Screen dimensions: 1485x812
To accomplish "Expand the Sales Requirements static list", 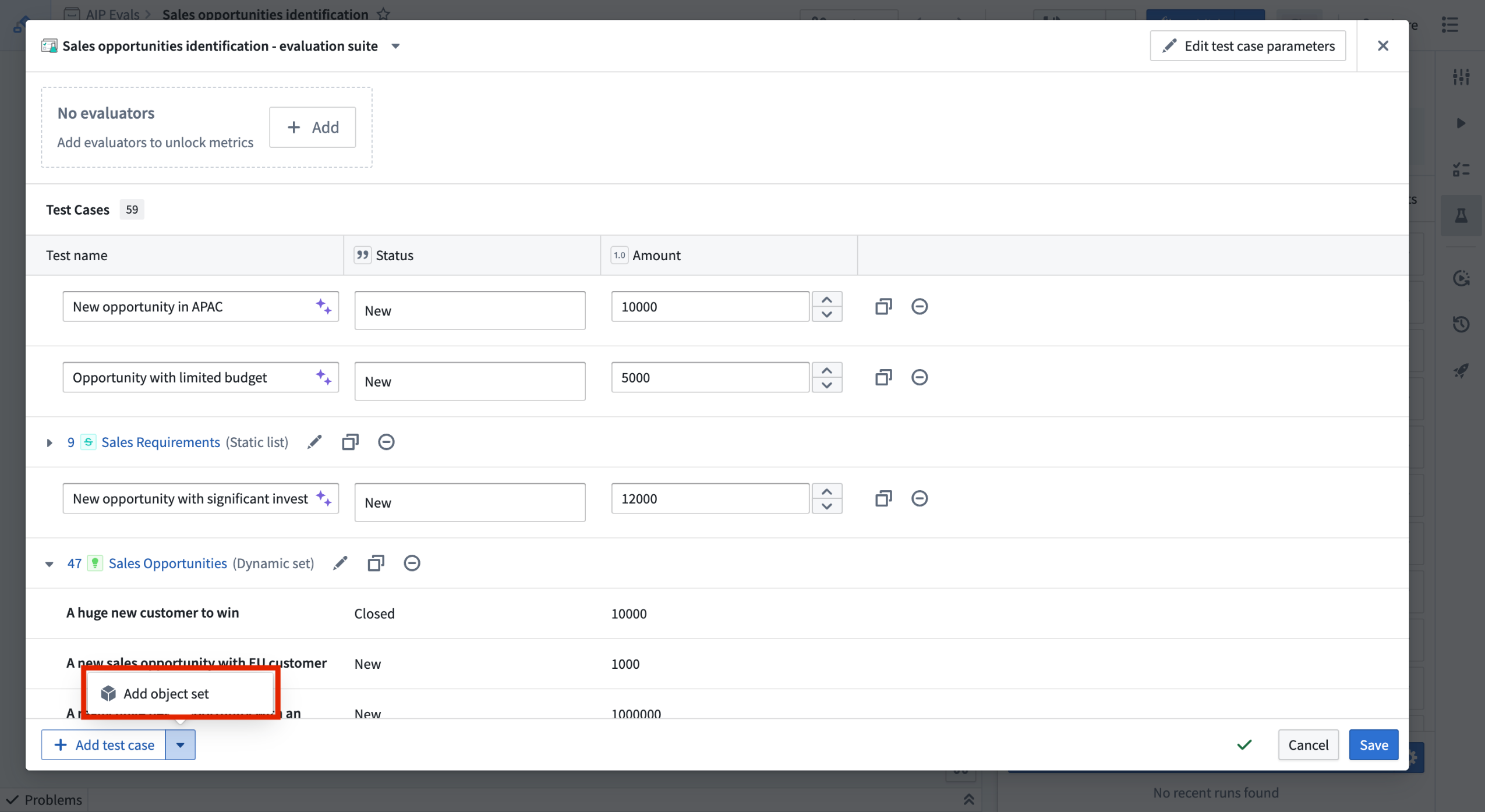I will (49, 442).
